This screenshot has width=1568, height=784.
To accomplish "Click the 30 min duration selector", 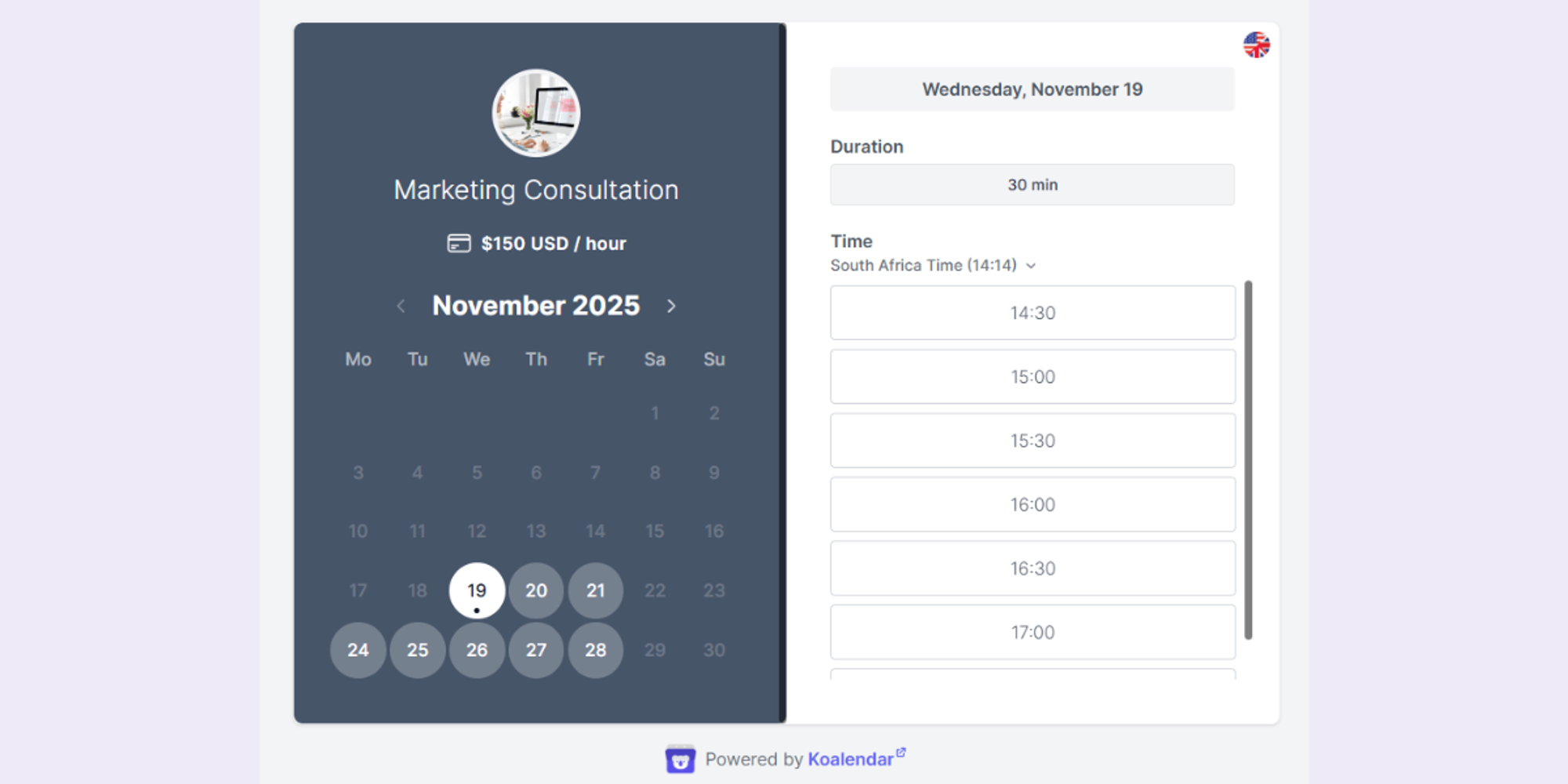I will point(1032,184).
